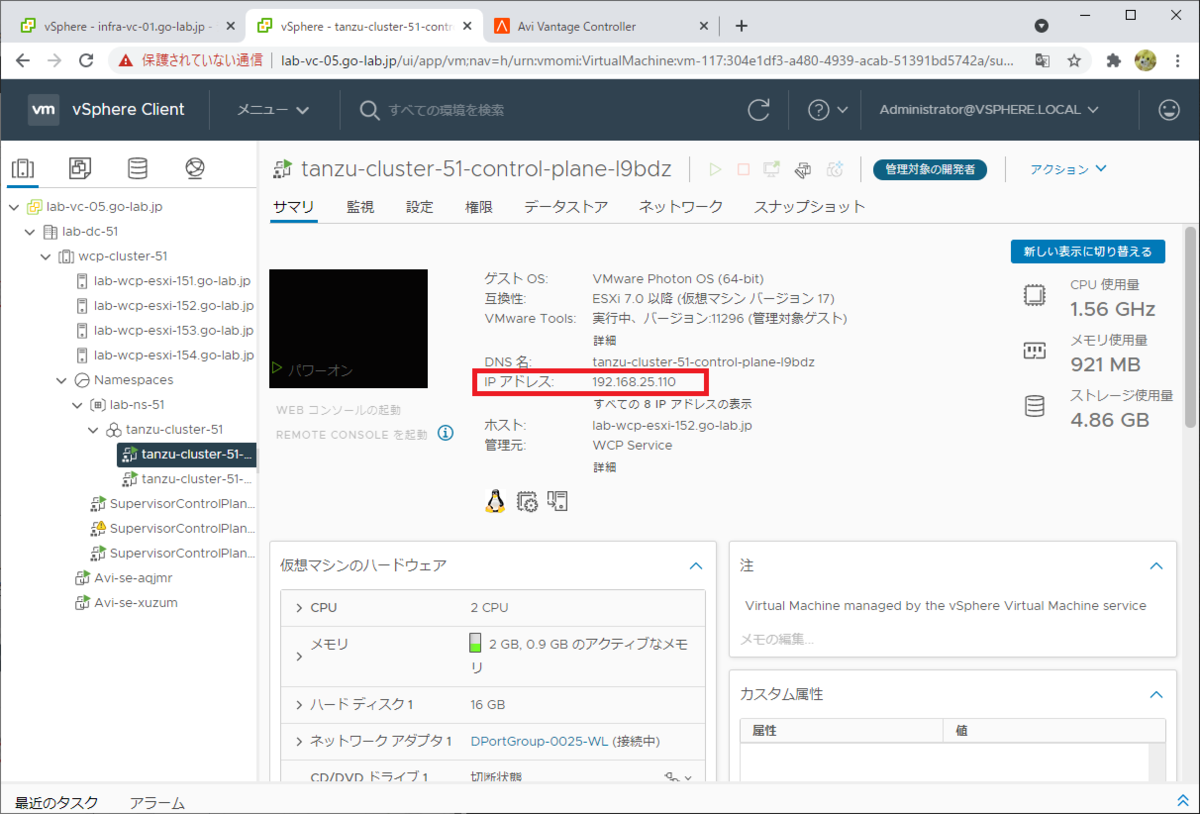Click the launch console toolbar icon
Image resolution: width=1200 pixels, height=814 pixels.
pyautogui.click(x=772, y=169)
